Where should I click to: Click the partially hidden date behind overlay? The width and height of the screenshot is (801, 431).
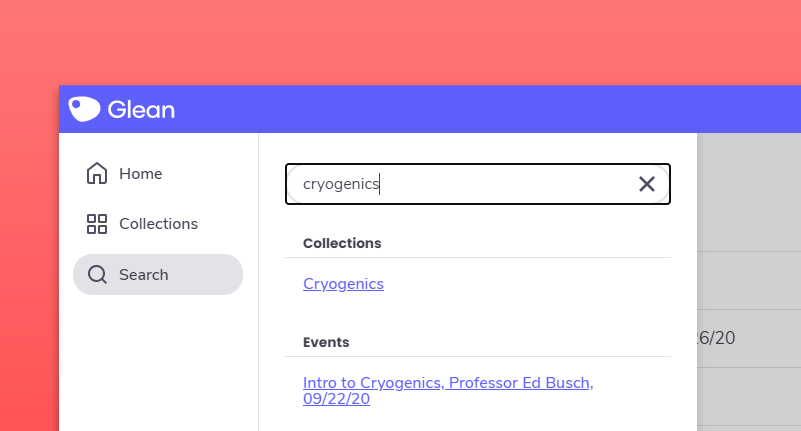pos(718,338)
